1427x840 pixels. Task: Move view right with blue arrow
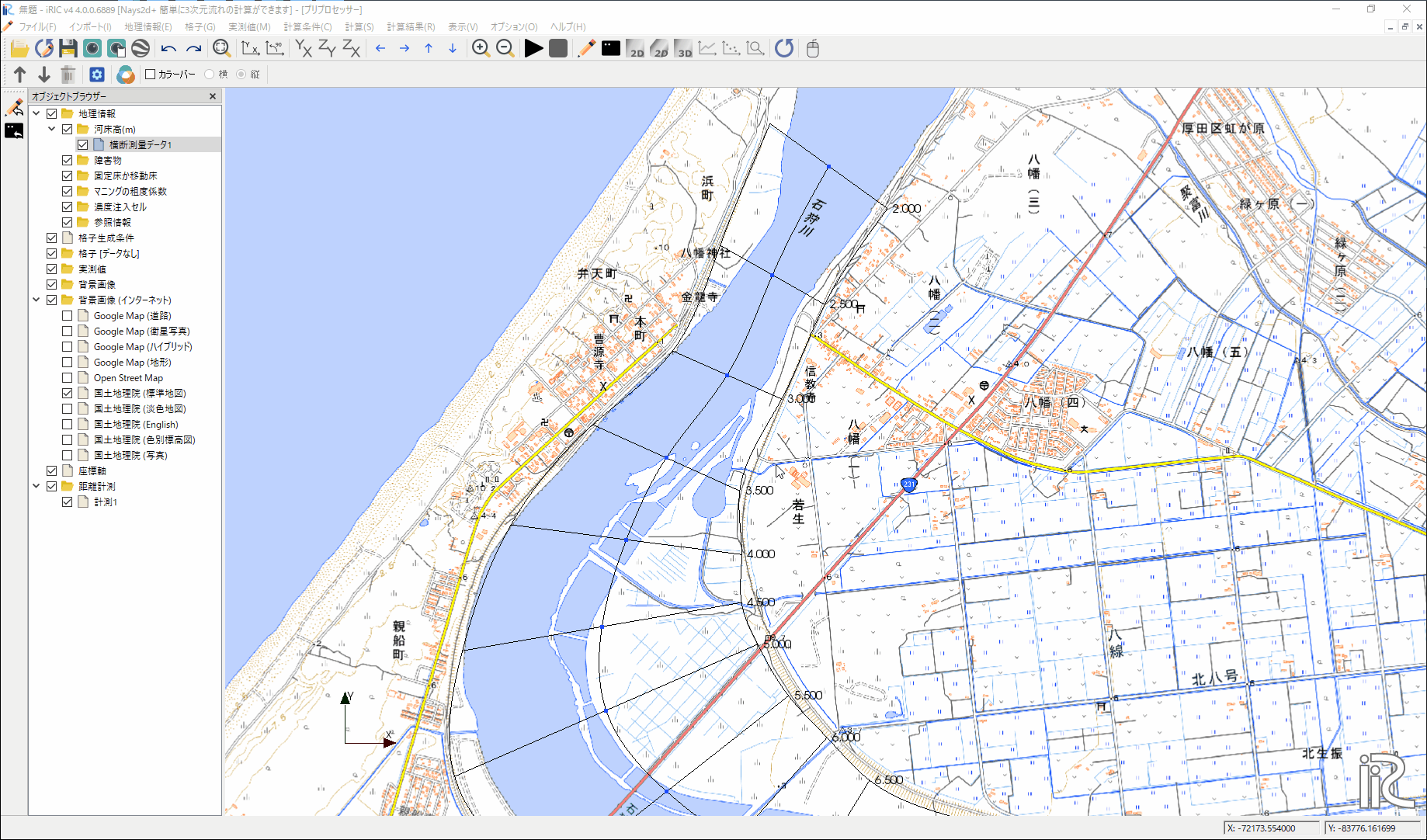pos(404,48)
